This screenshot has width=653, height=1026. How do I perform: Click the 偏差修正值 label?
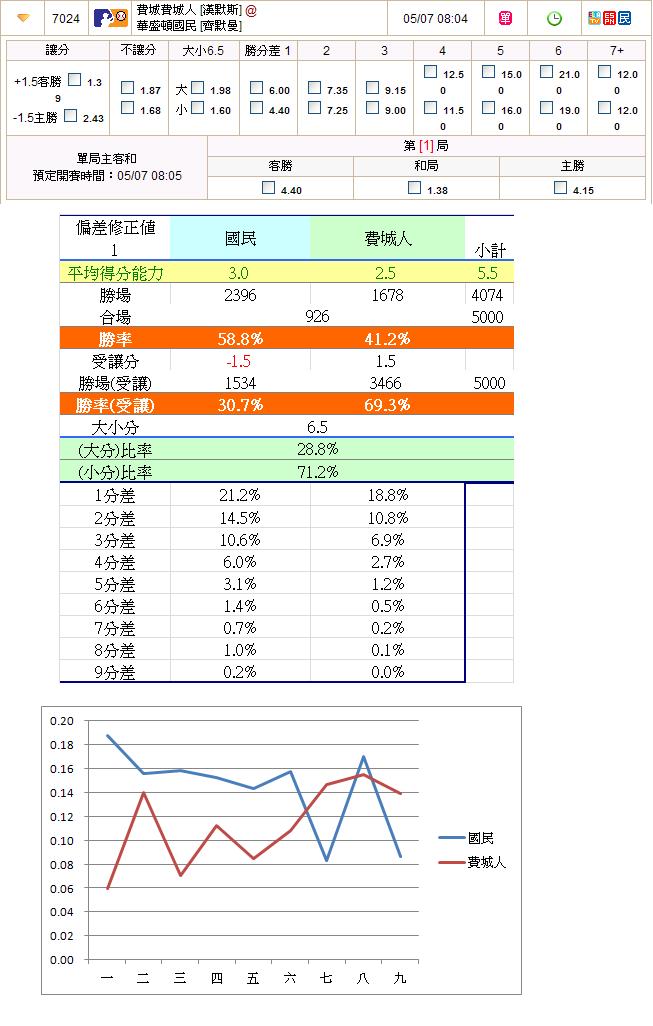[115, 228]
